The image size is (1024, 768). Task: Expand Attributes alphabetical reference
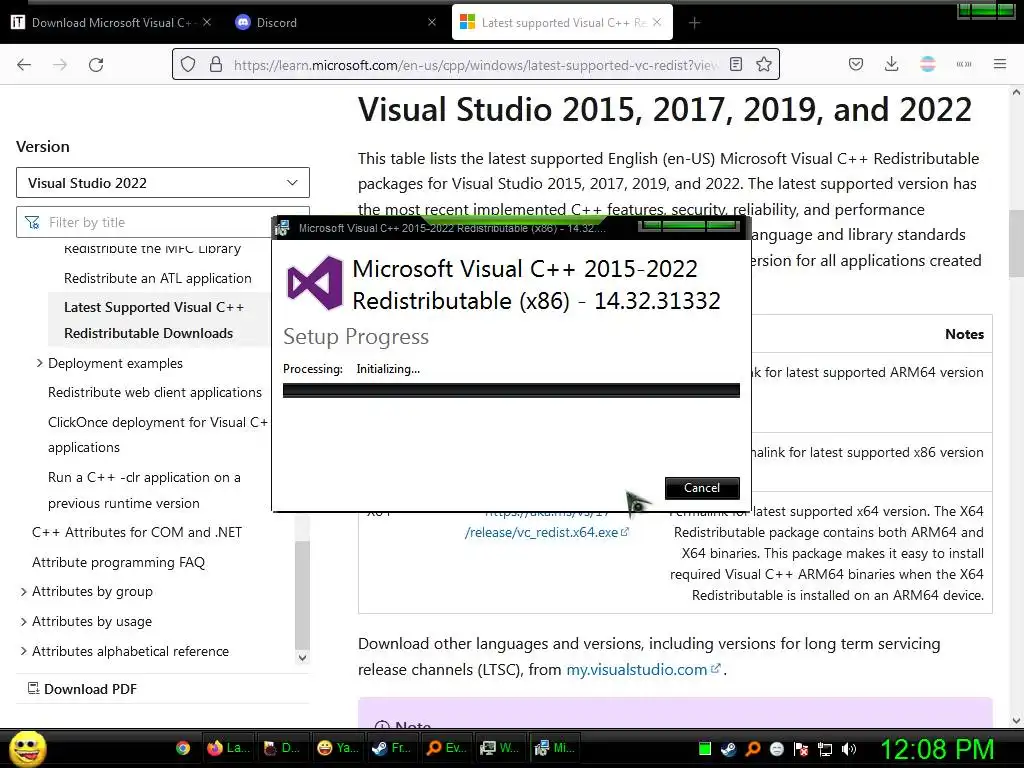tap(24, 652)
